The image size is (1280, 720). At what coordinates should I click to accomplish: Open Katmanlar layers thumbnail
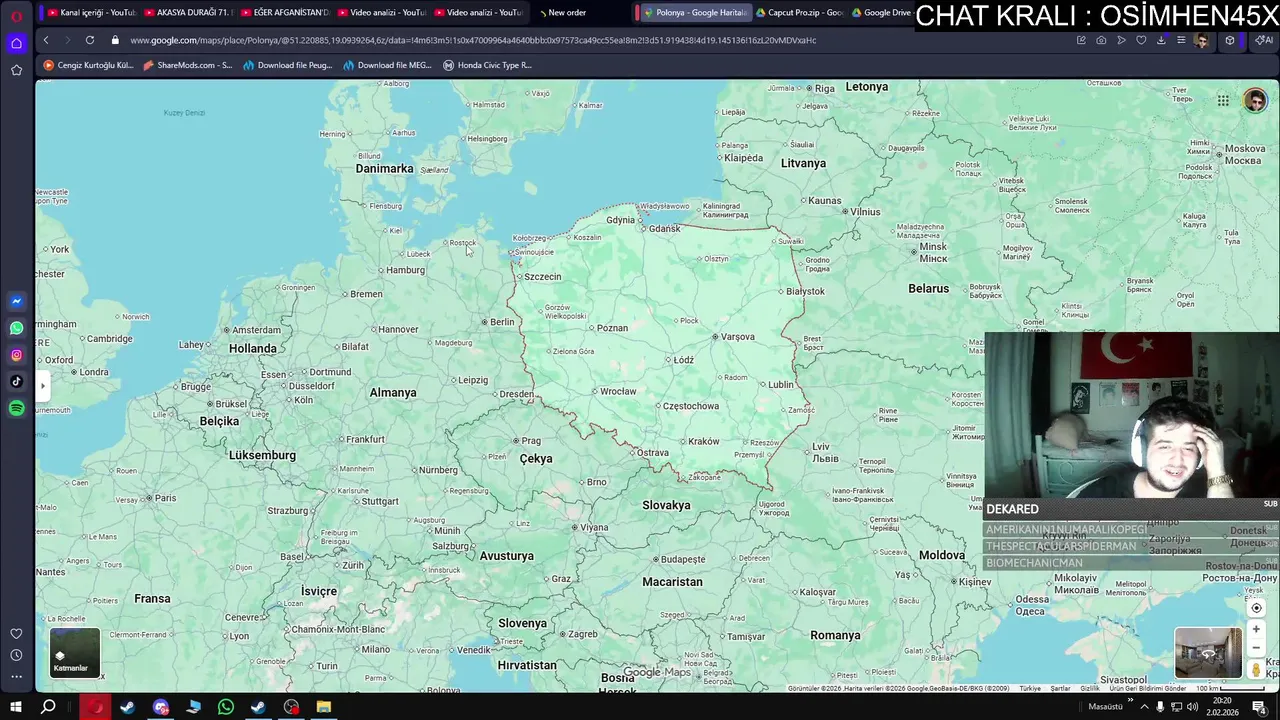[75, 652]
